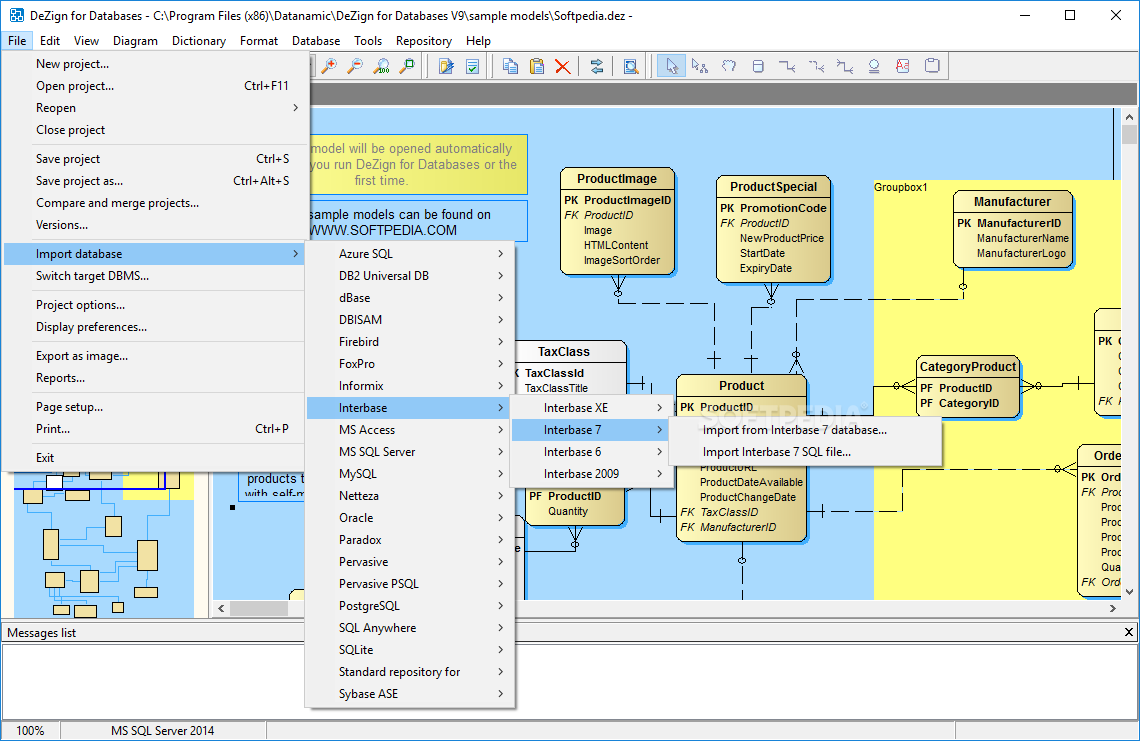This screenshot has height=741, width=1140.
Task: Open Export as image option
Action: coord(154,356)
